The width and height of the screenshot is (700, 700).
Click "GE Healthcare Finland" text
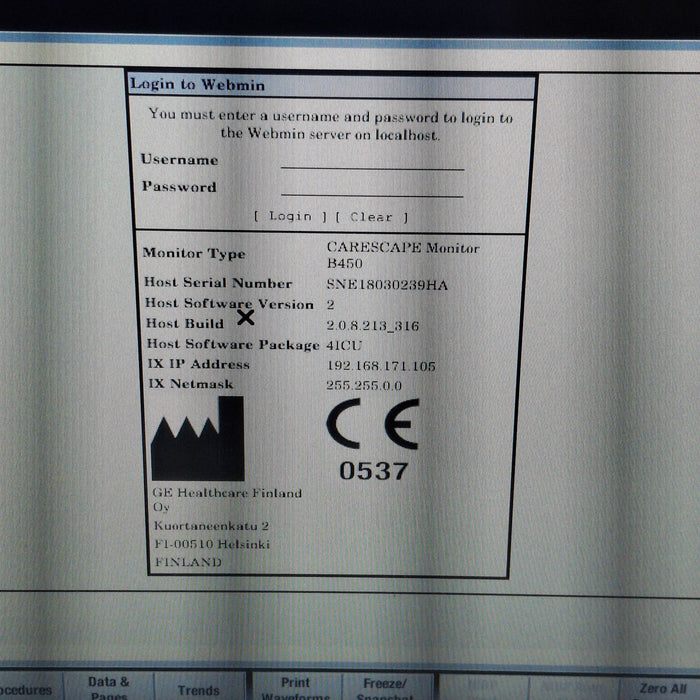pos(227,493)
